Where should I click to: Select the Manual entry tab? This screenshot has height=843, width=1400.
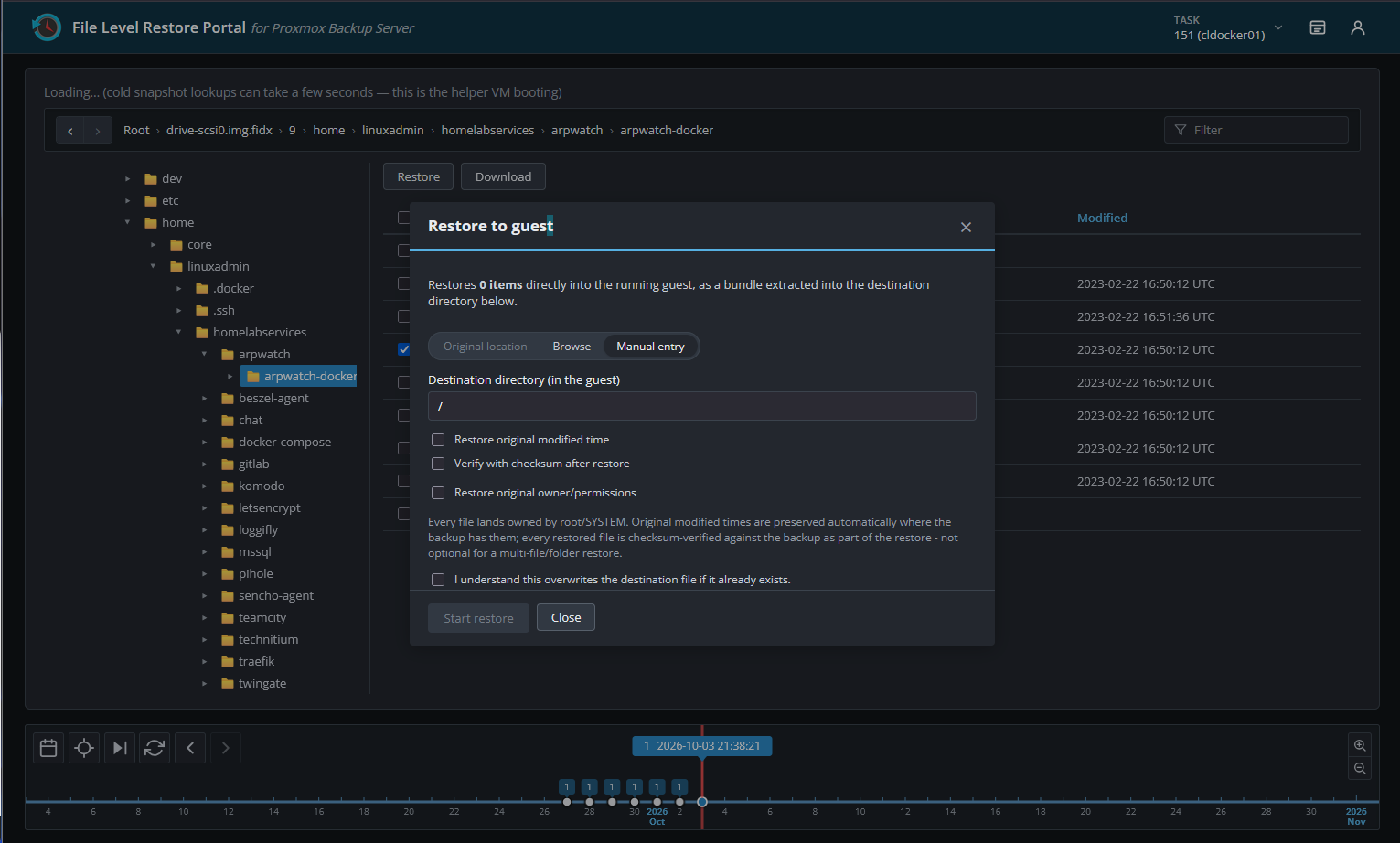click(x=650, y=347)
